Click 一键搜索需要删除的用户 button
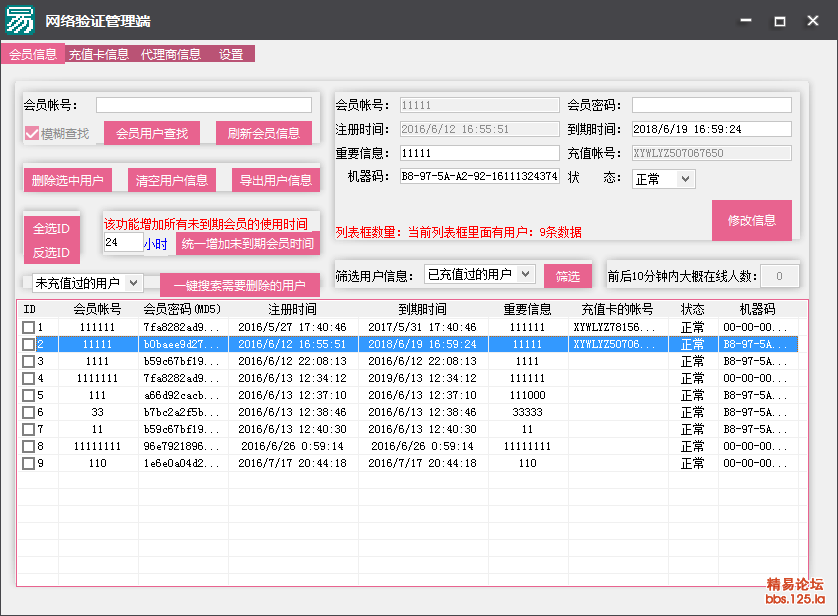This screenshot has height=616, width=838. (239, 285)
